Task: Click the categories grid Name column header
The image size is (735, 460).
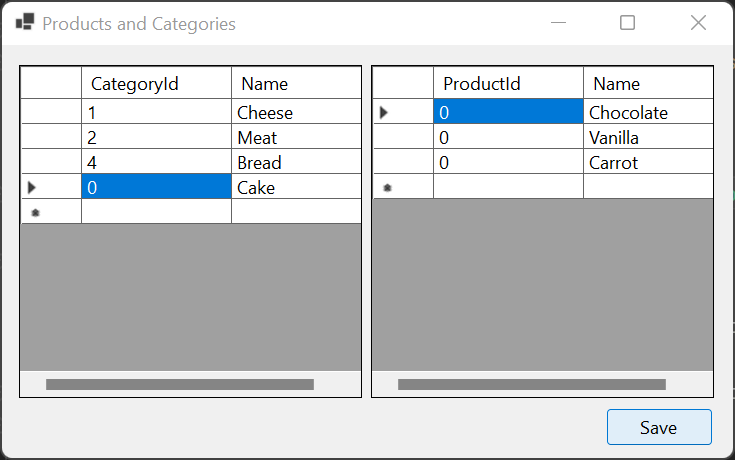Action: point(295,84)
